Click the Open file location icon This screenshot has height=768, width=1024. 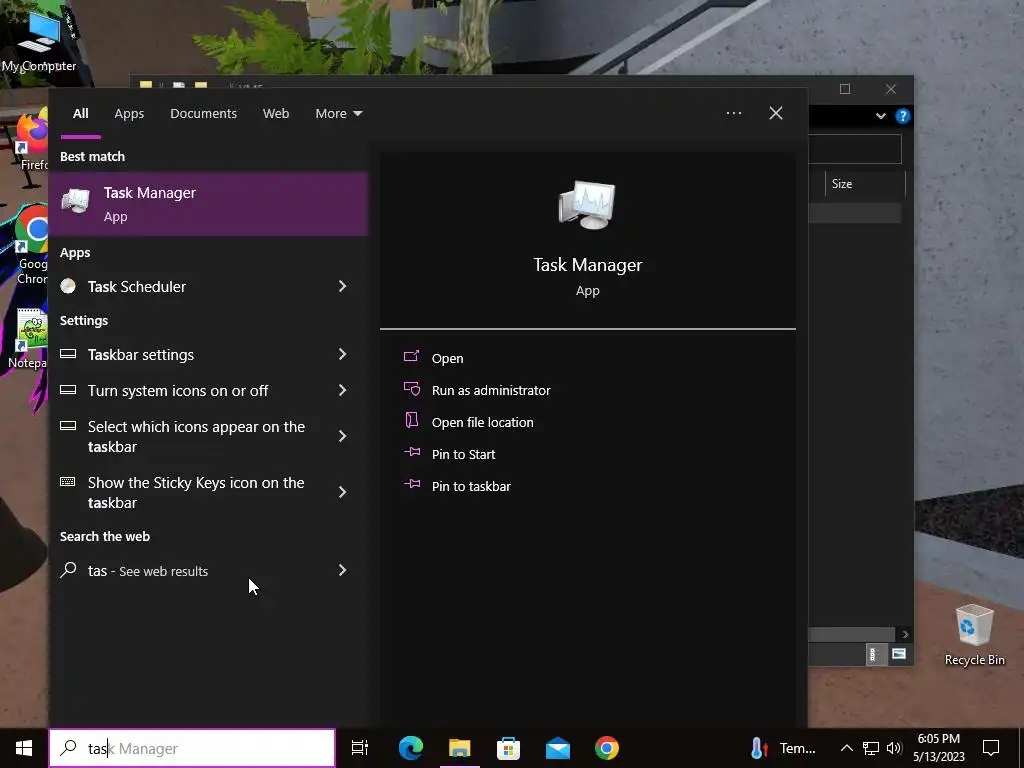411,420
